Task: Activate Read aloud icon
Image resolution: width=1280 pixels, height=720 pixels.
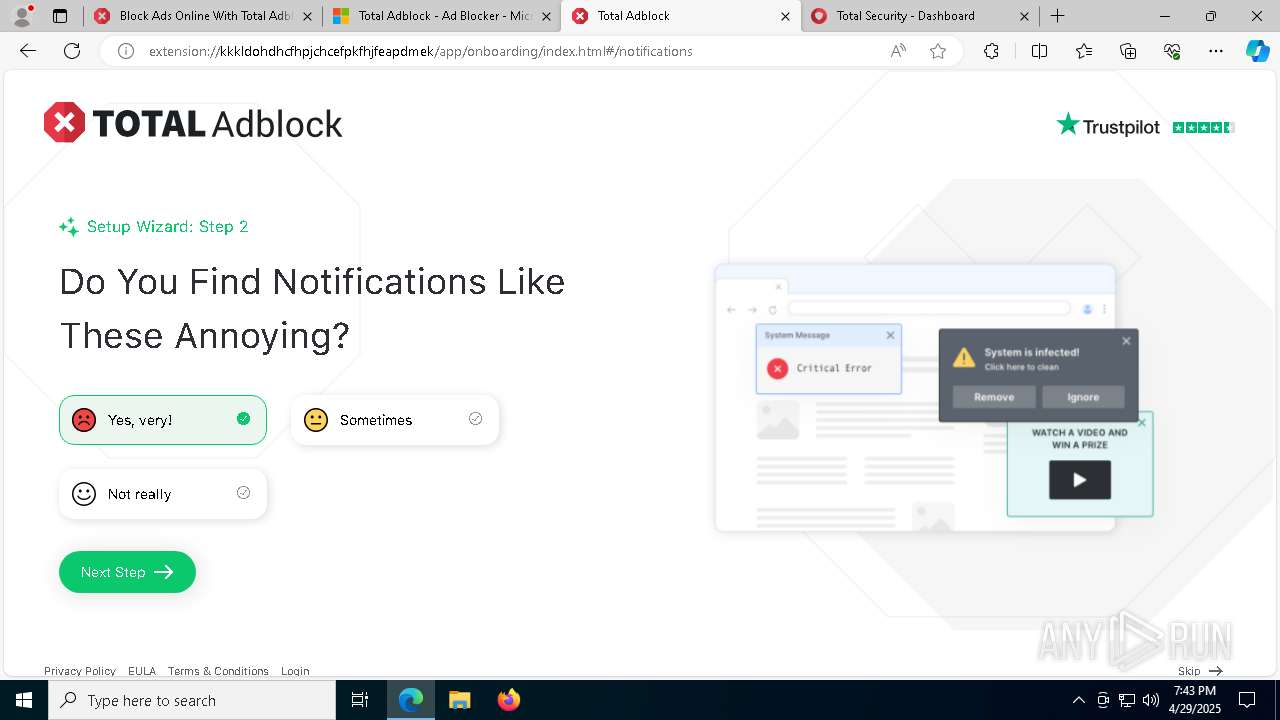Action: coord(898,51)
